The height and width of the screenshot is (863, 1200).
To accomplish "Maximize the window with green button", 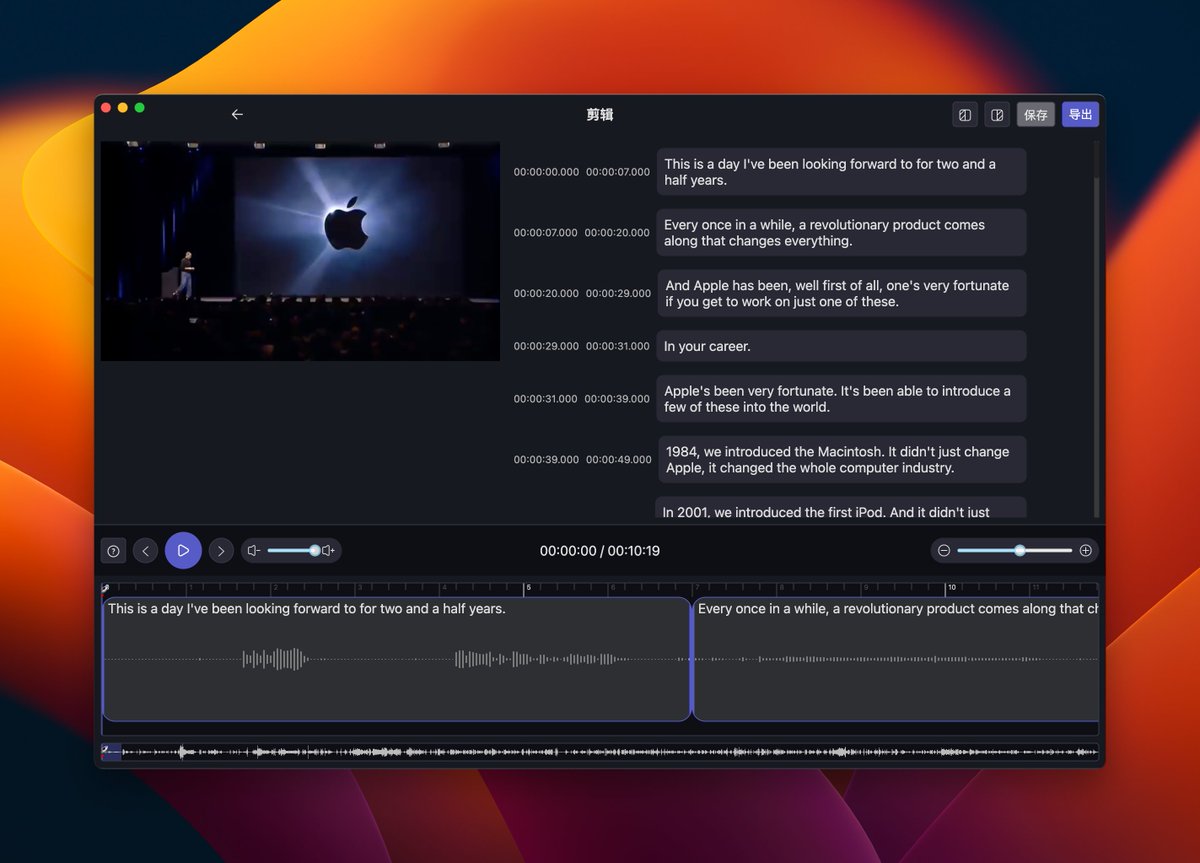I will click(140, 108).
